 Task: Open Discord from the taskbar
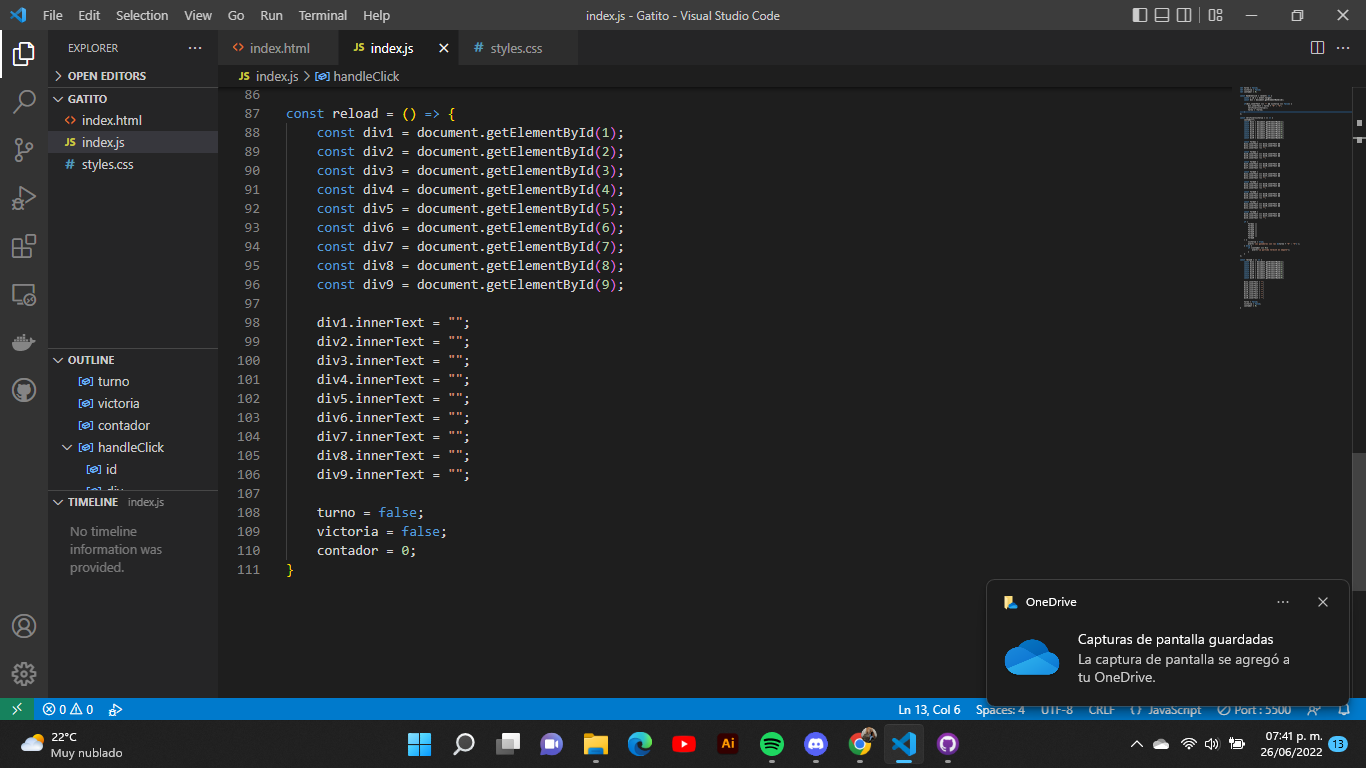click(x=816, y=744)
